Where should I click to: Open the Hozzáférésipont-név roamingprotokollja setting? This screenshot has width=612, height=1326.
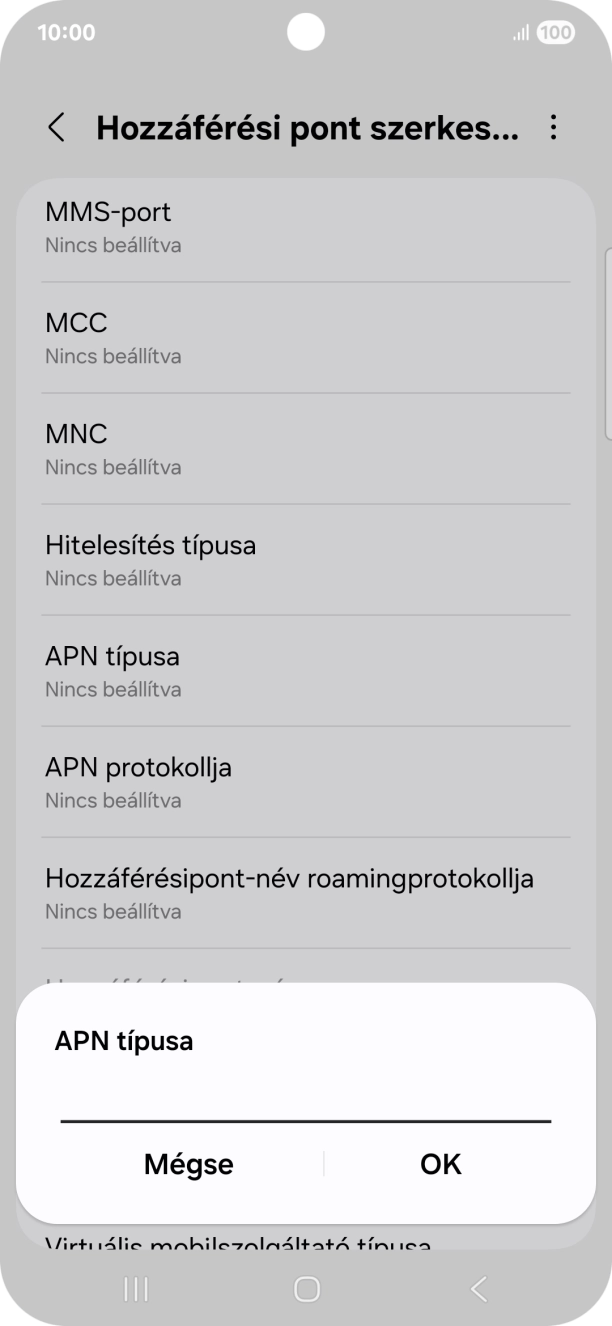pos(306,892)
